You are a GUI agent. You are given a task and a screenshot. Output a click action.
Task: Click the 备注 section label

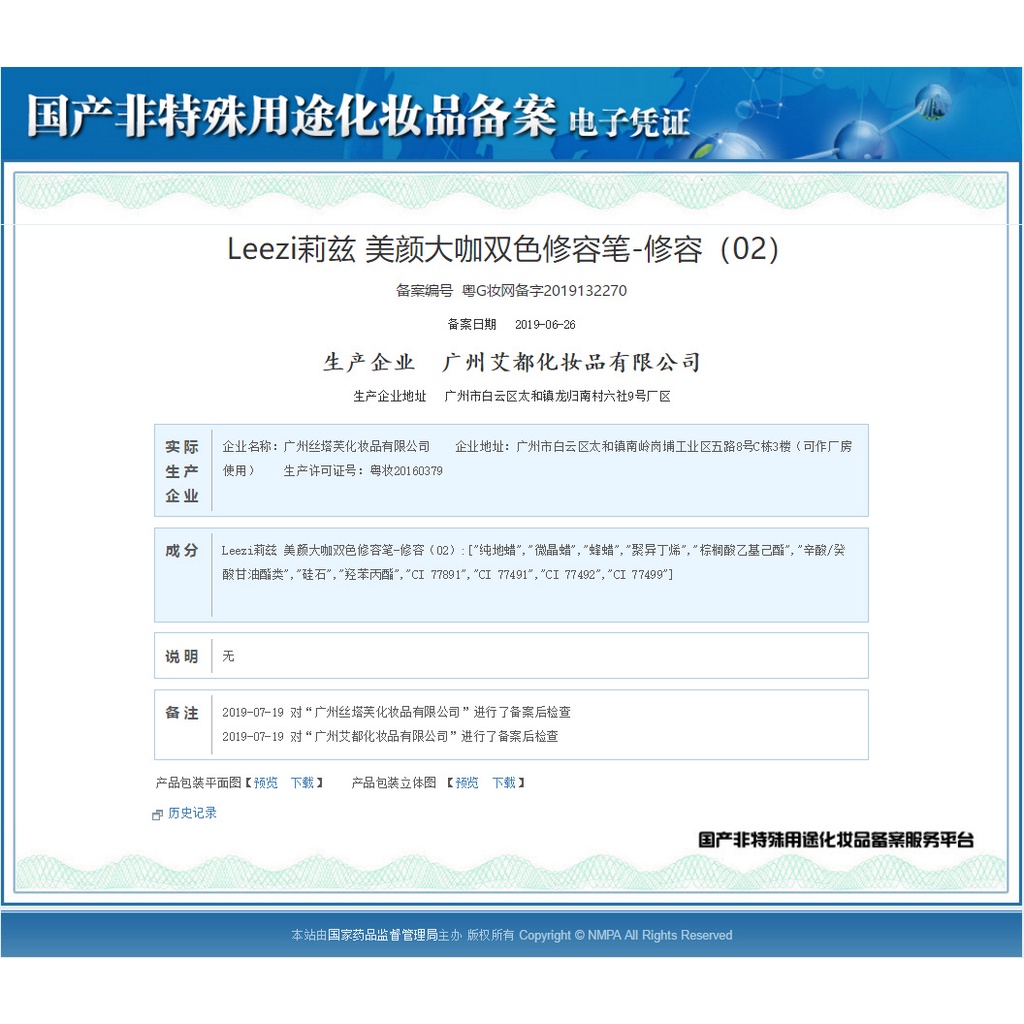click(182, 713)
